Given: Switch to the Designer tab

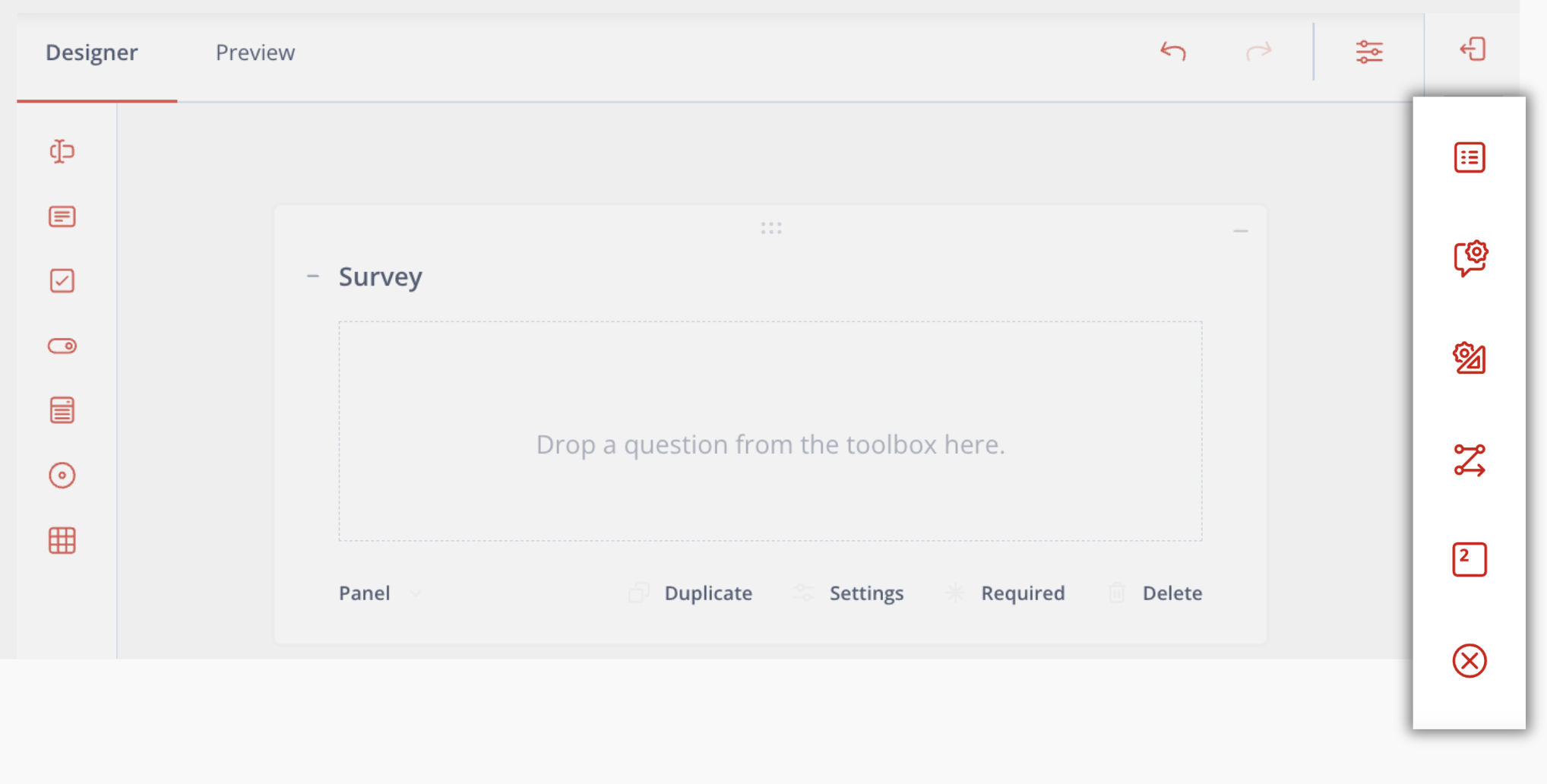Looking at the screenshot, I should click(x=92, y=52).
